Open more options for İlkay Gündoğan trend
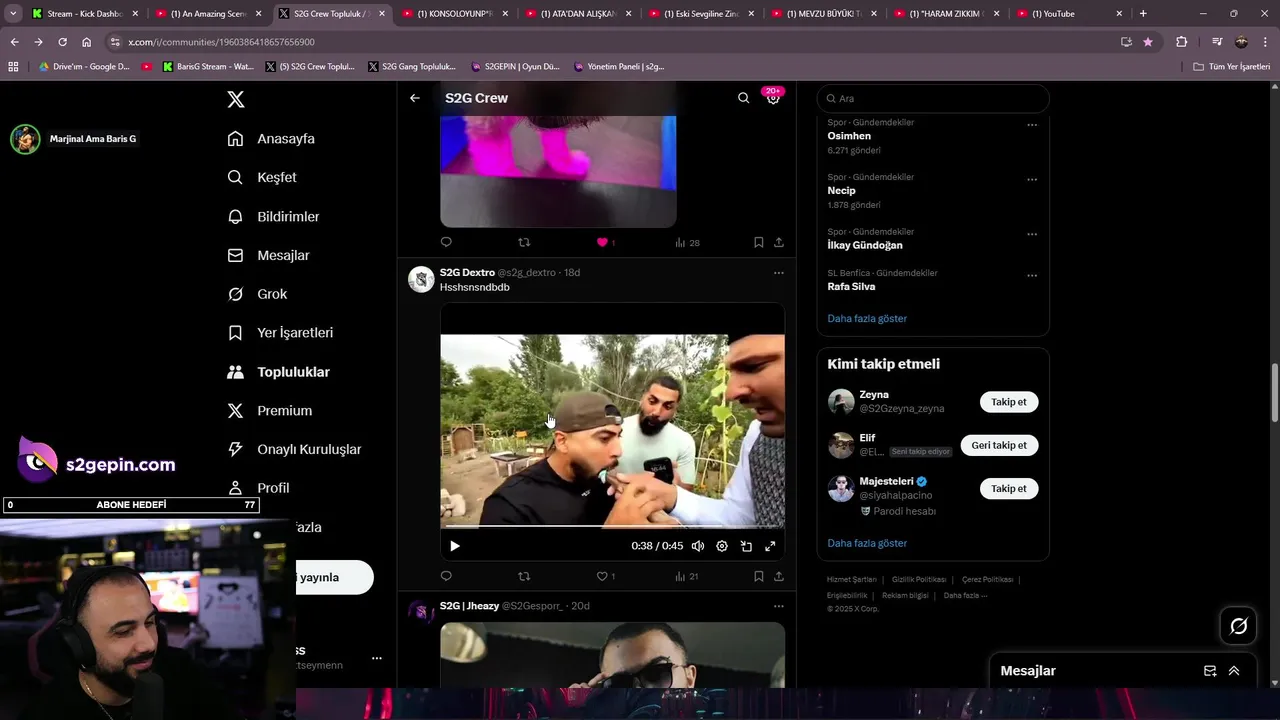Image resolution: width=1280 pixels, height=720 pixels. [1032, 234]
